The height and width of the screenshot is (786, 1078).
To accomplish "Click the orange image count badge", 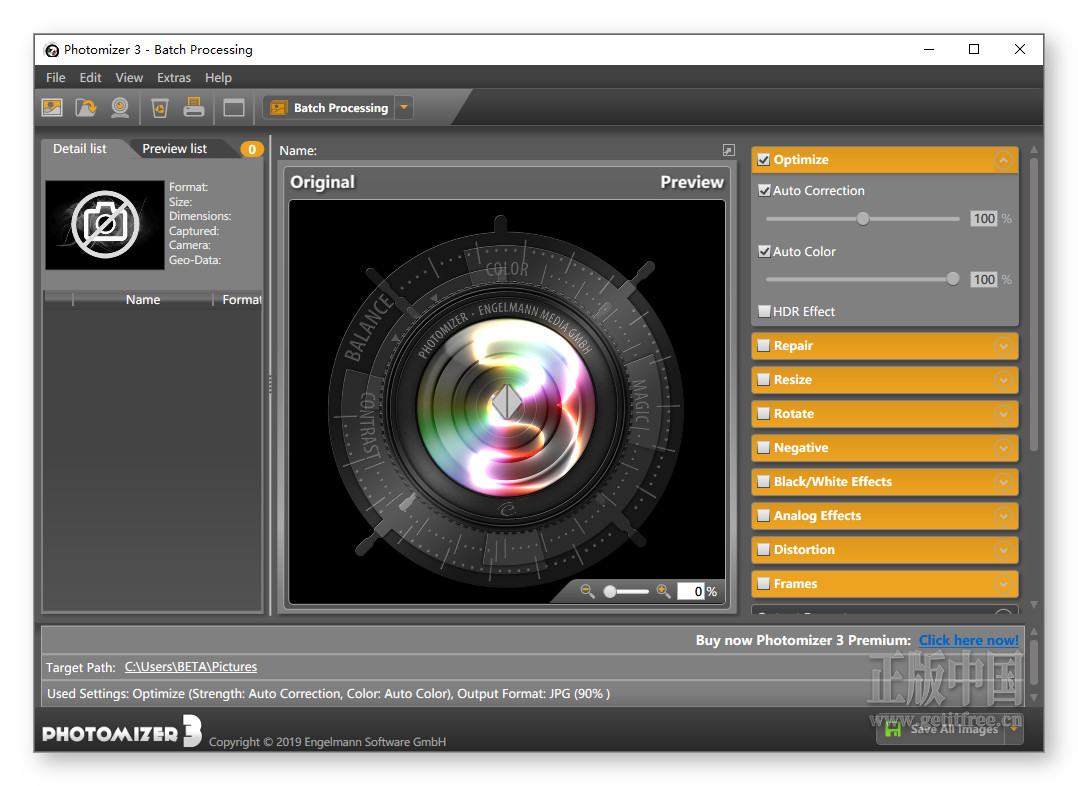I will (x=252, y=149).
